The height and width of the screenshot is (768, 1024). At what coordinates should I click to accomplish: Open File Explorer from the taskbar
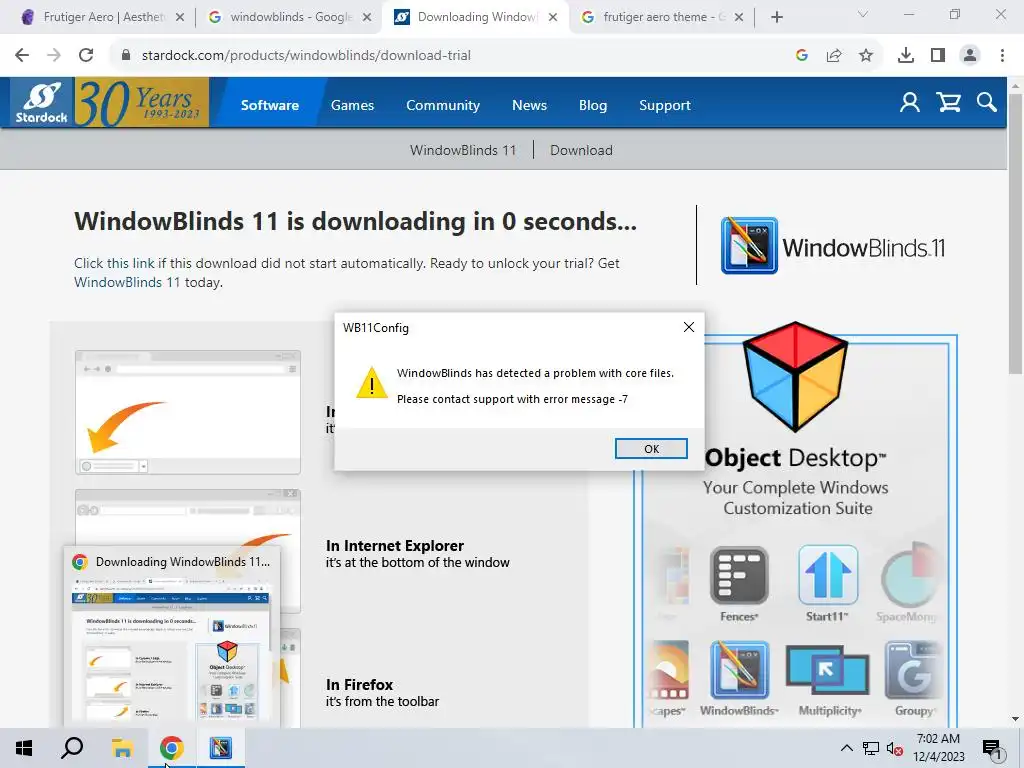tap(122, 748)
